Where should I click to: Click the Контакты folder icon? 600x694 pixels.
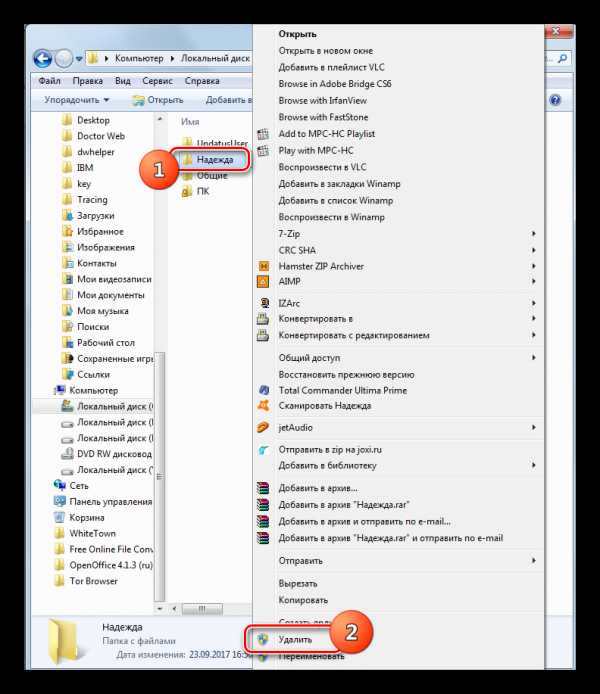point(67,263)
